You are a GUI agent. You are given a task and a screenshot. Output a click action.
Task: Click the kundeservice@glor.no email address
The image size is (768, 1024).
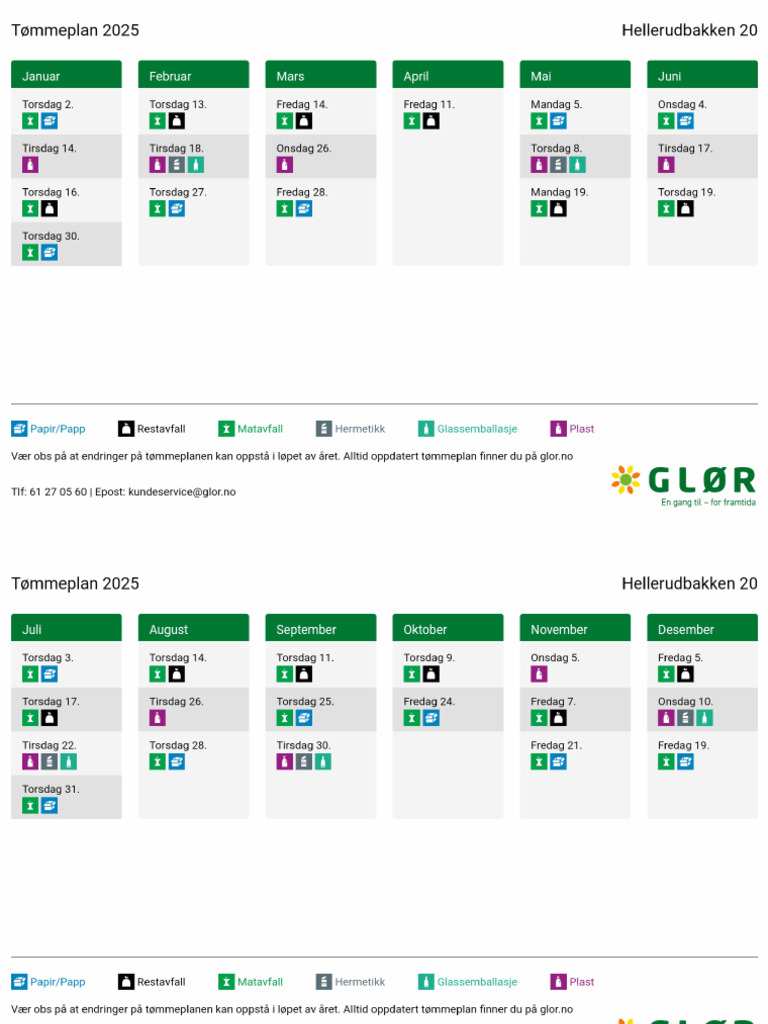(x=182, y=492)
